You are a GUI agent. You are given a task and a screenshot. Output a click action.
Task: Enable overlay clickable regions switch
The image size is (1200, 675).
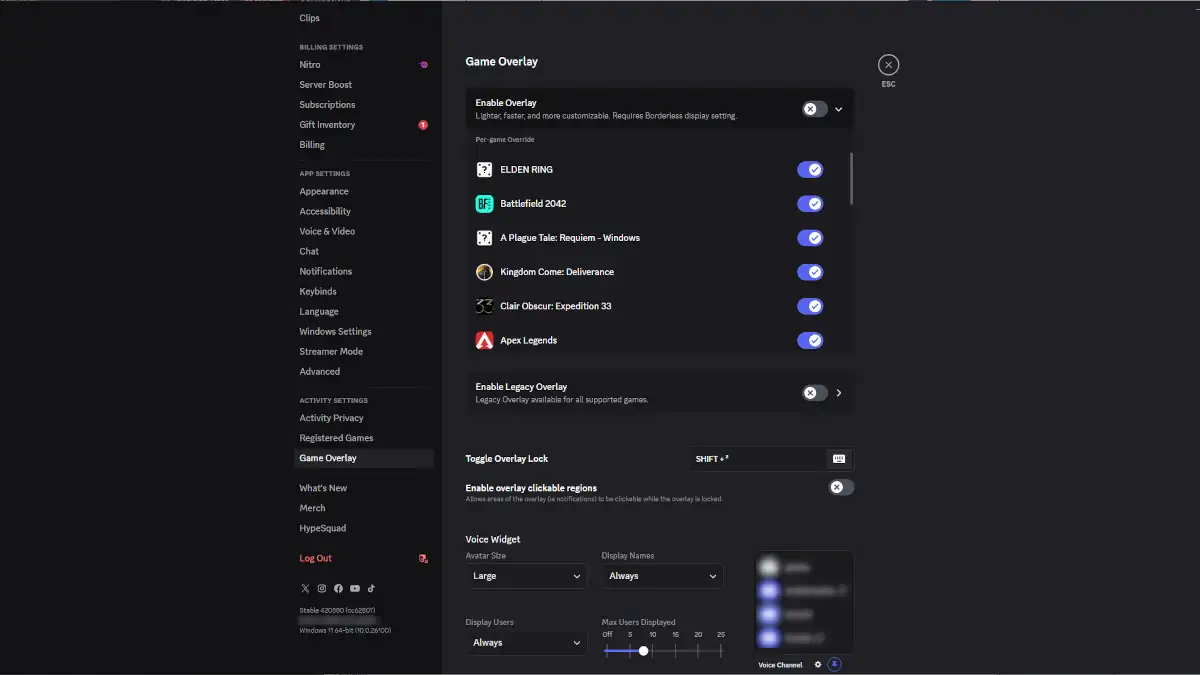(842, 487)
